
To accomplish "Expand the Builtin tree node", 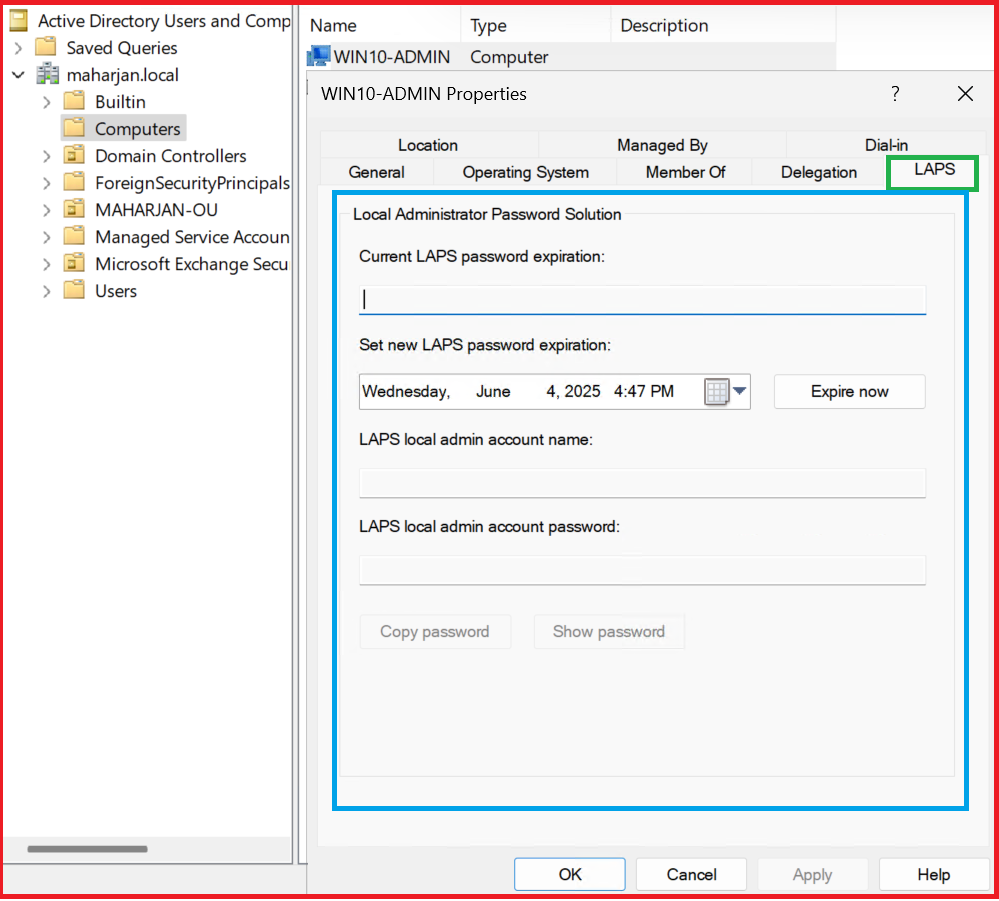I will click(47, 102).
